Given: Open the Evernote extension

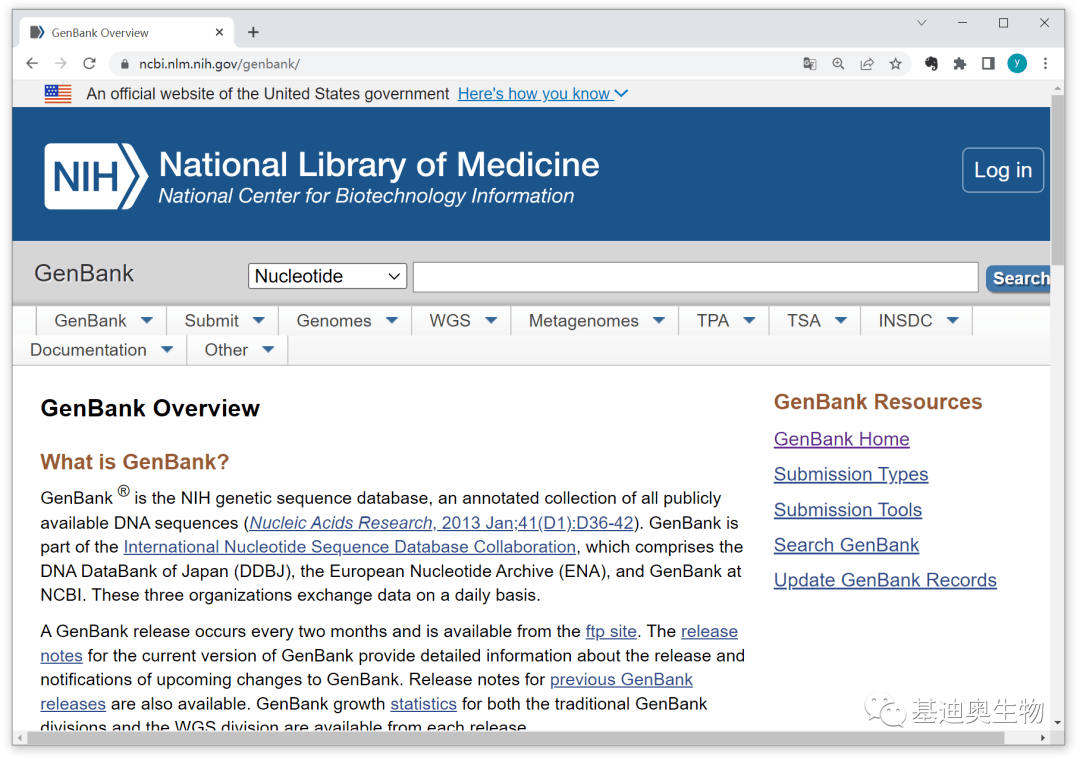Looking at the screenshot, I should pyautogui.click(x=930, y=63).
